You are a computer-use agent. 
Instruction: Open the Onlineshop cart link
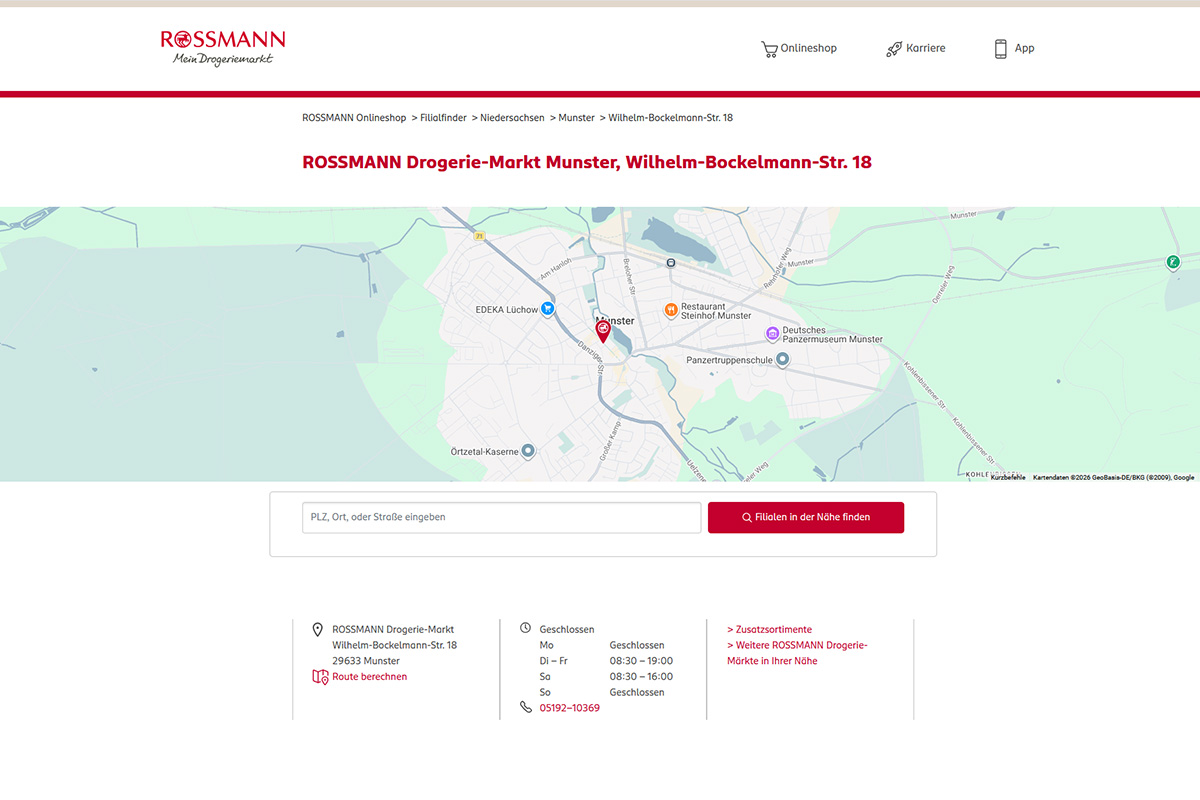point(798,48)
